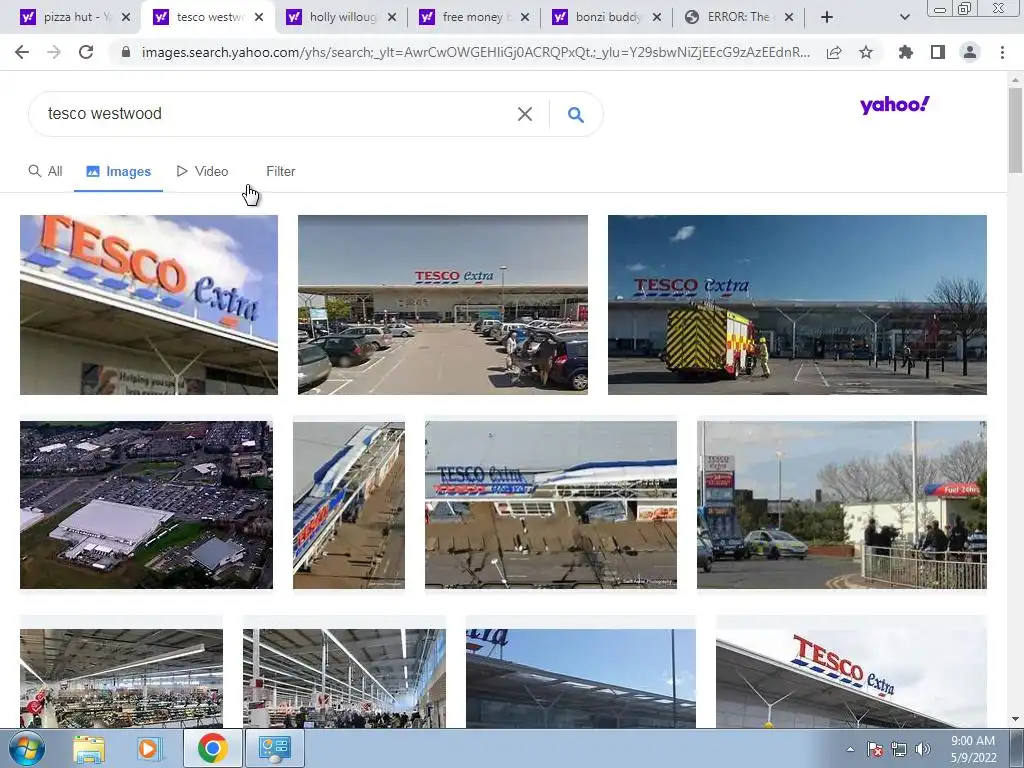Open a new browser tab
Image resolution: width=1024 pixels, height=768 pixels.
pyautogui.click(x=827, y=17)
